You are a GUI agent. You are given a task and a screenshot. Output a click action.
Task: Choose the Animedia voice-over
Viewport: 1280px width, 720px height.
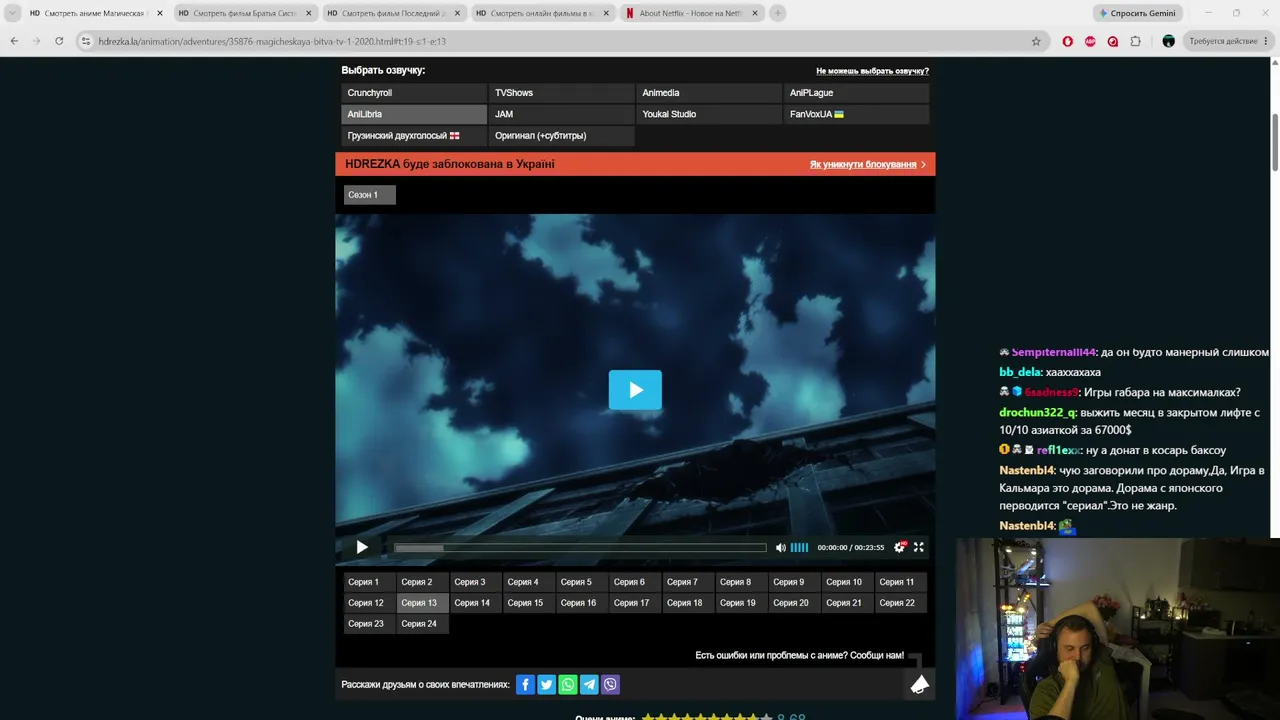pyautogui.click(x=709, y=93)
